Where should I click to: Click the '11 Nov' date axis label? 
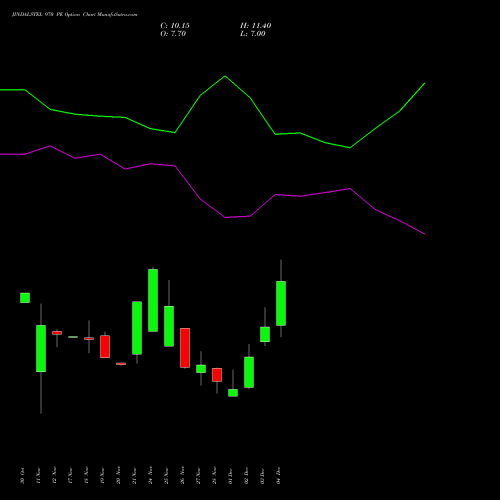click(x=38, y=476)
